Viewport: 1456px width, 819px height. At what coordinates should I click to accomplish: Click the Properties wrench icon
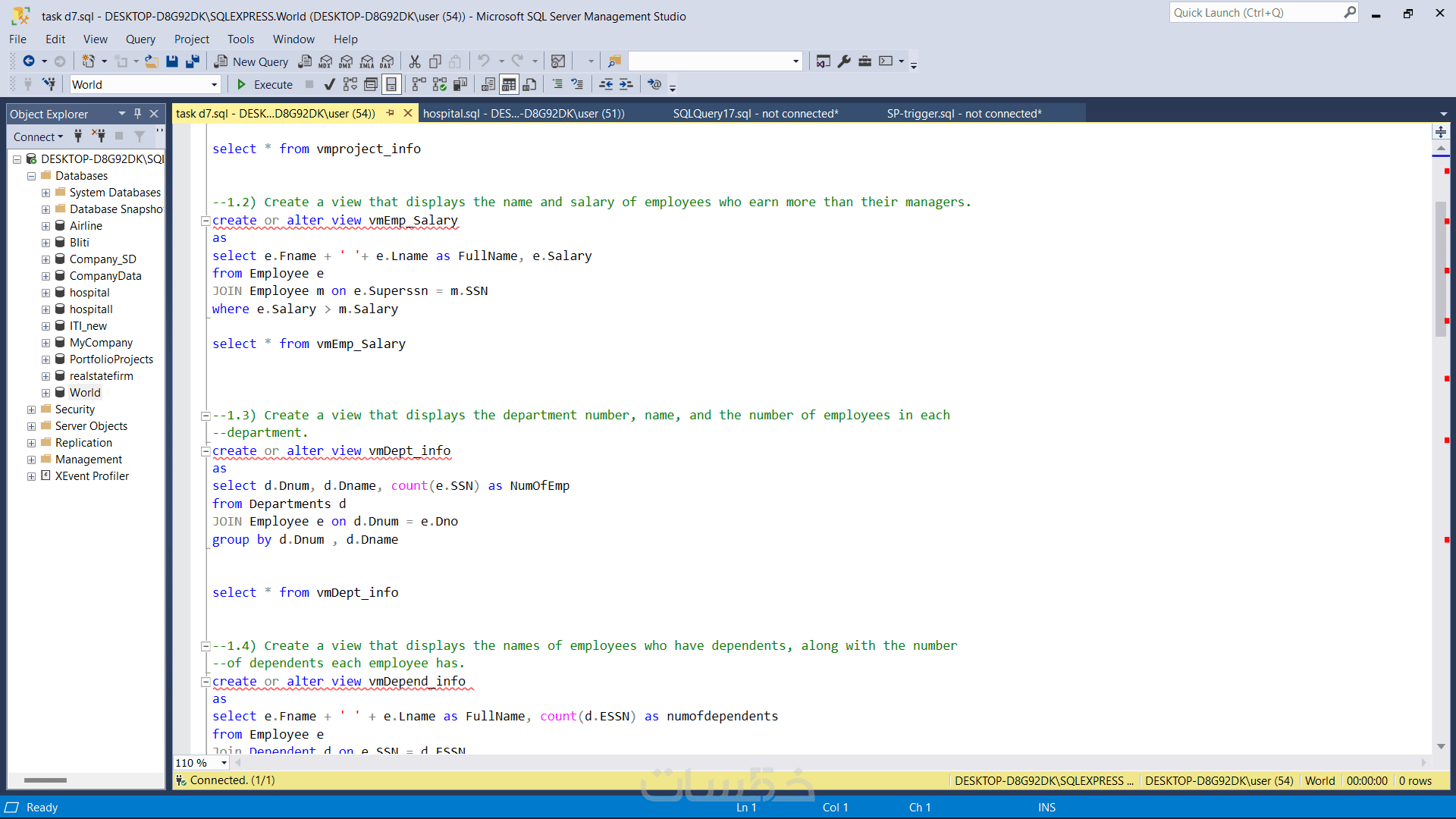[x=844, y=61]
